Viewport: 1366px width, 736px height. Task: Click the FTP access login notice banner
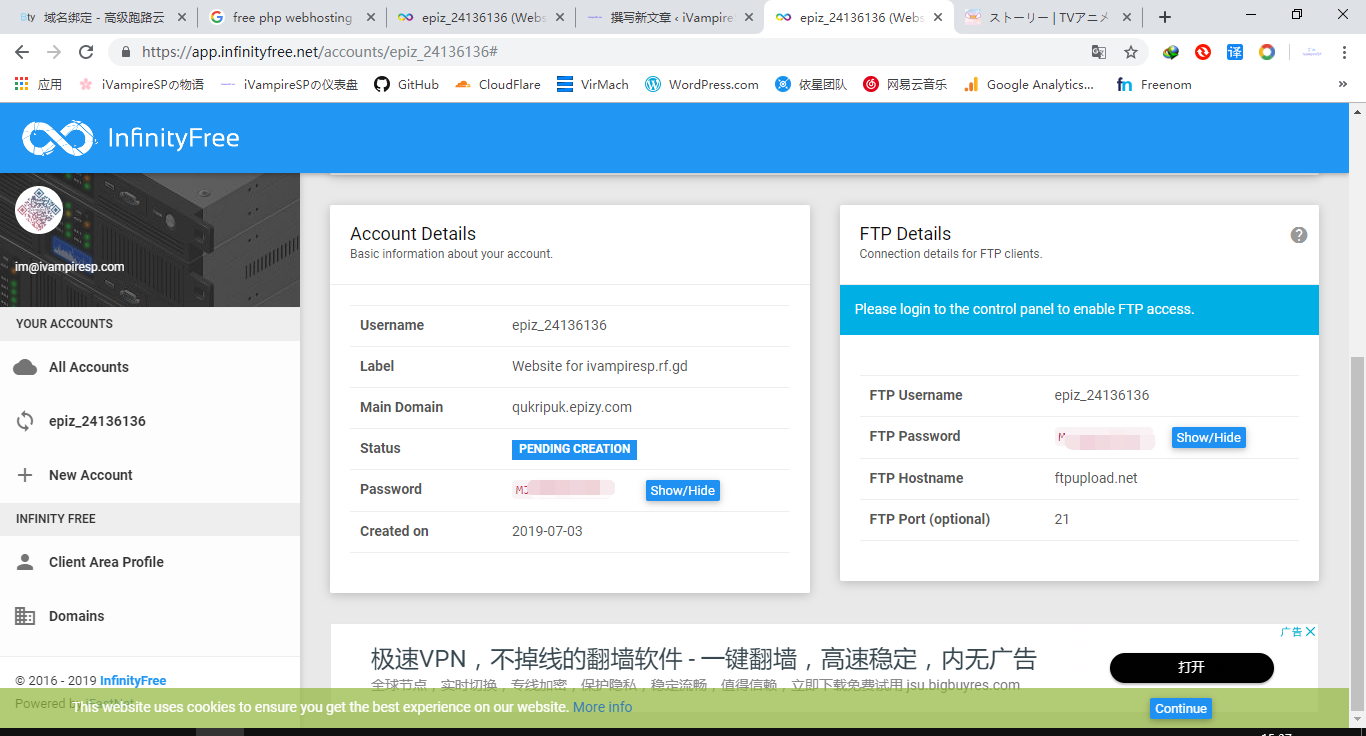pos(1079,310)
